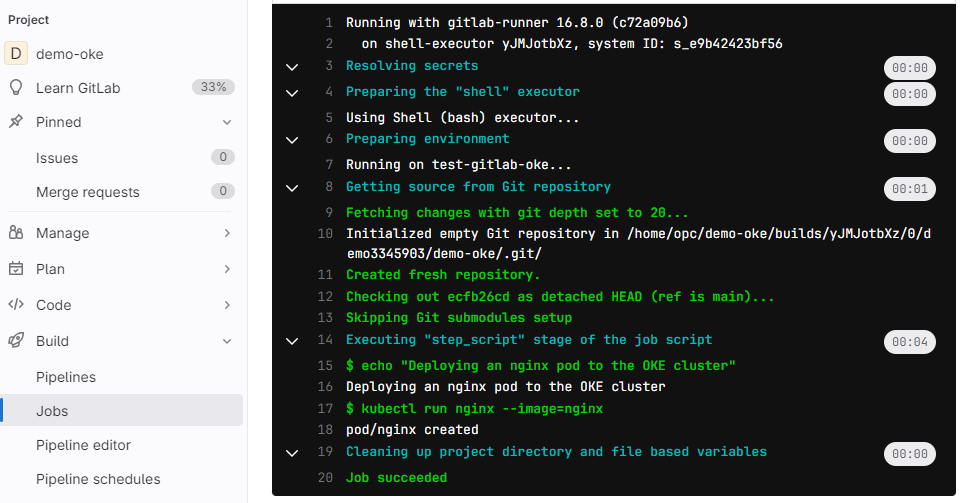Click "Using Shell (bash) executor..." line
The width and height of the screenshot is (964, 503).
(462, 117)
